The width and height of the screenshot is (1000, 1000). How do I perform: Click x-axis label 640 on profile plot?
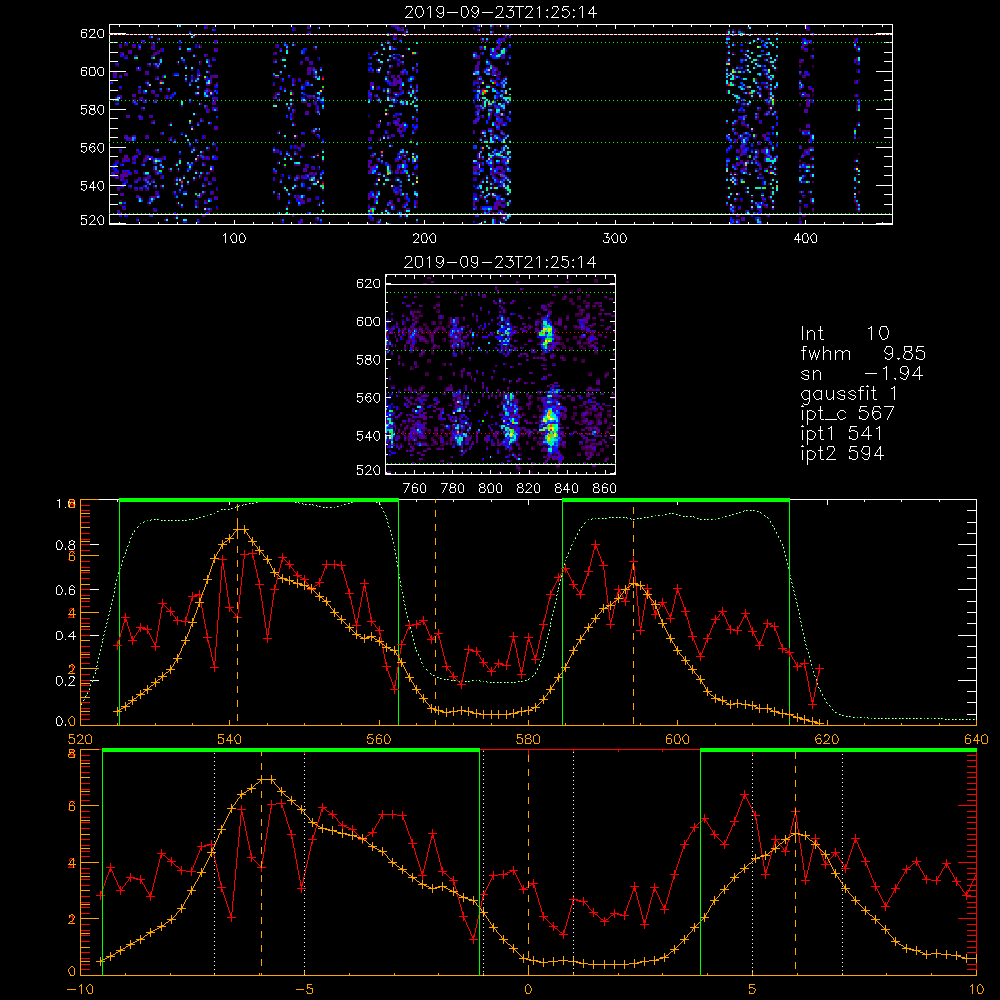pyautogui.click(x=976, y=739)
